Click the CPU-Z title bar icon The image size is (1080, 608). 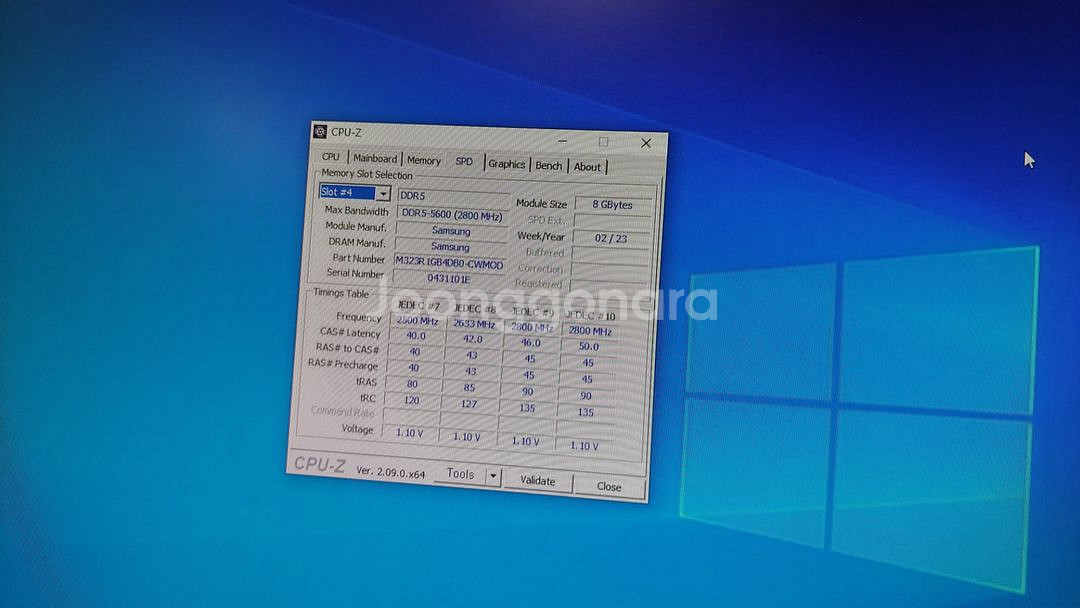[320, 132]
